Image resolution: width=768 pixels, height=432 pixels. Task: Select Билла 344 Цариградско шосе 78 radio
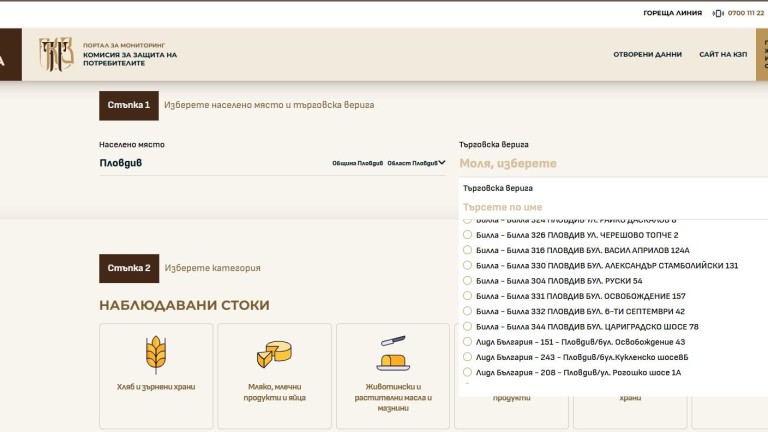pos(467,326)
